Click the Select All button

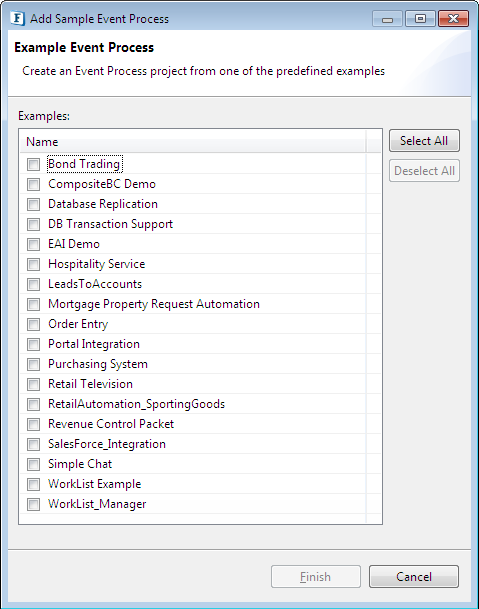(x=424, y=141)
